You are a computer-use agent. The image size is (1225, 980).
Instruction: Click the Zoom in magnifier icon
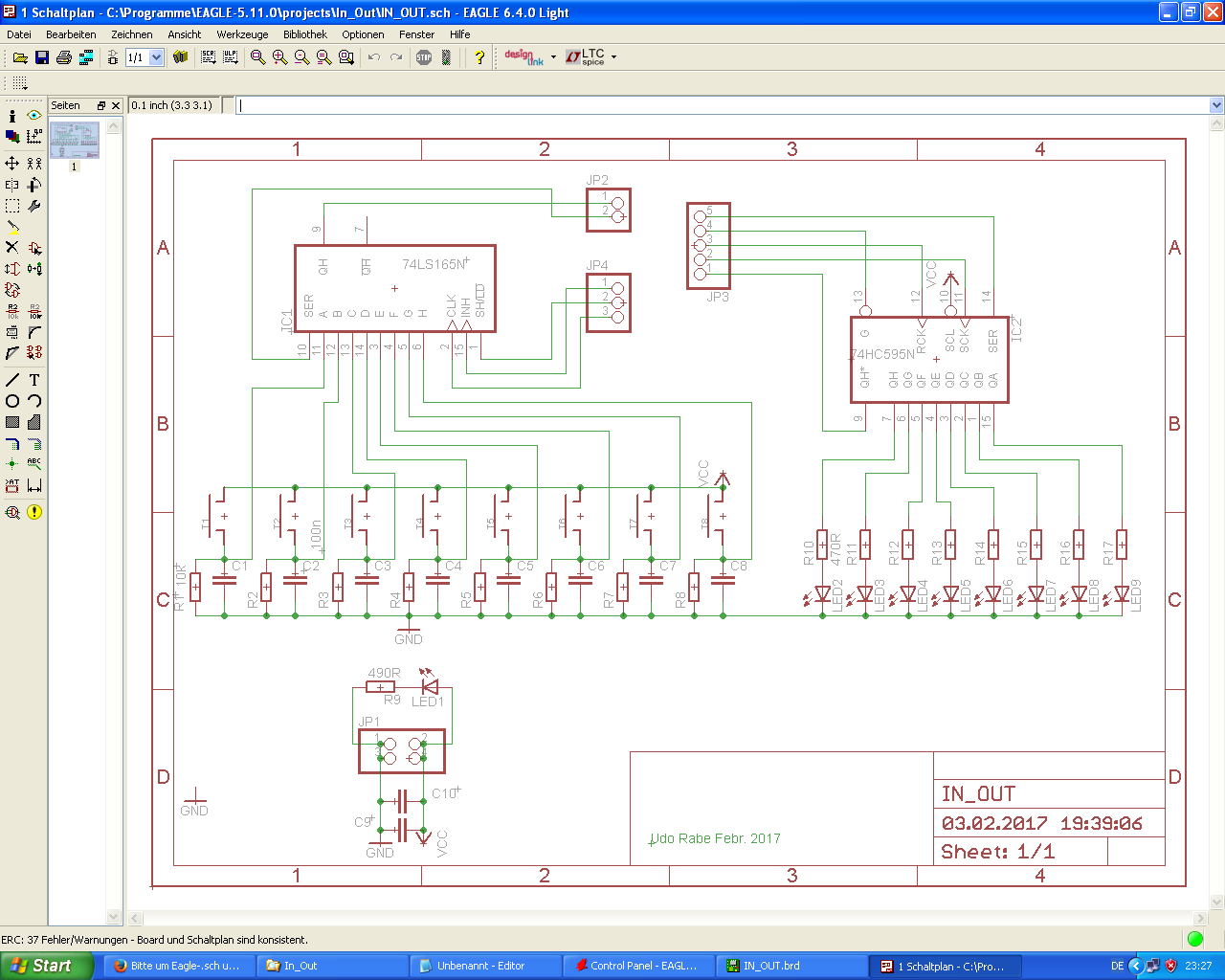coord(279,57)
